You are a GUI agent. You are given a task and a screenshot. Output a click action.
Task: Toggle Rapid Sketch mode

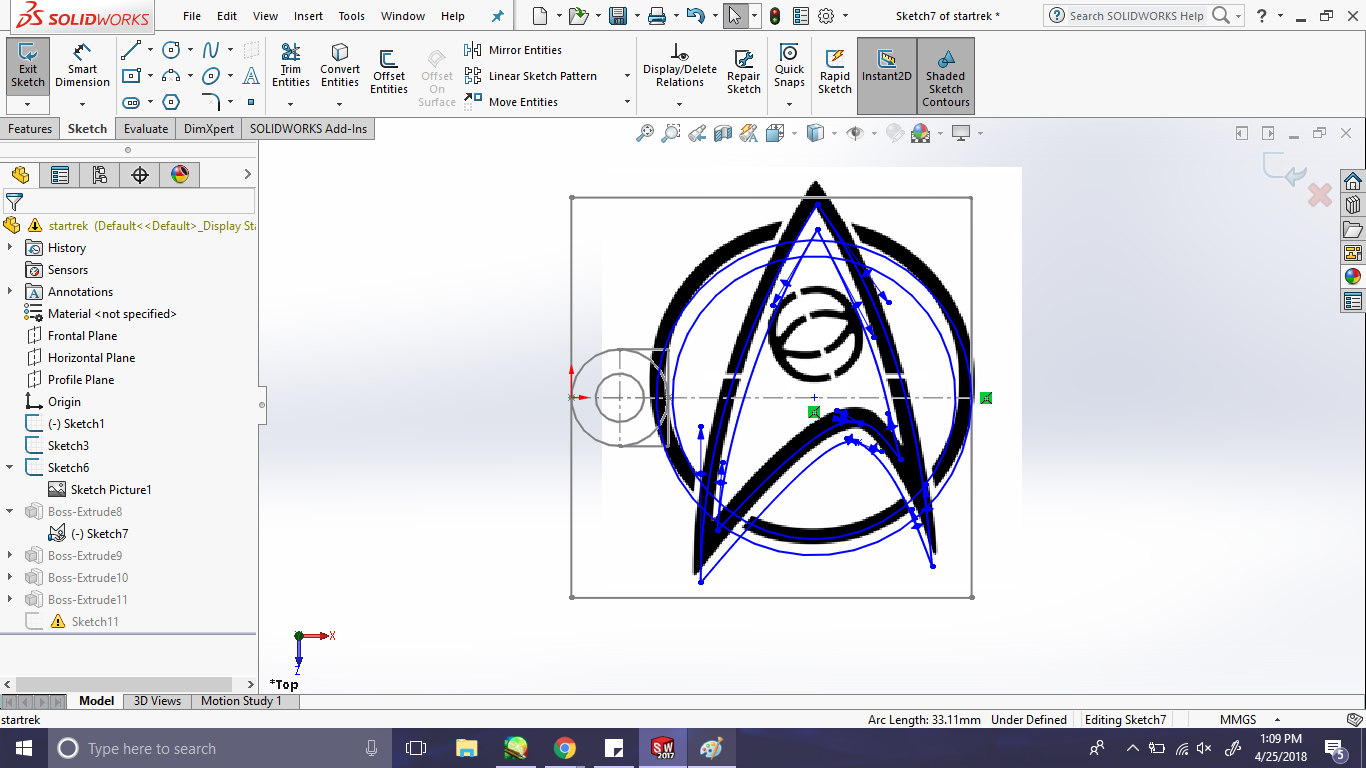click(835, 70)
